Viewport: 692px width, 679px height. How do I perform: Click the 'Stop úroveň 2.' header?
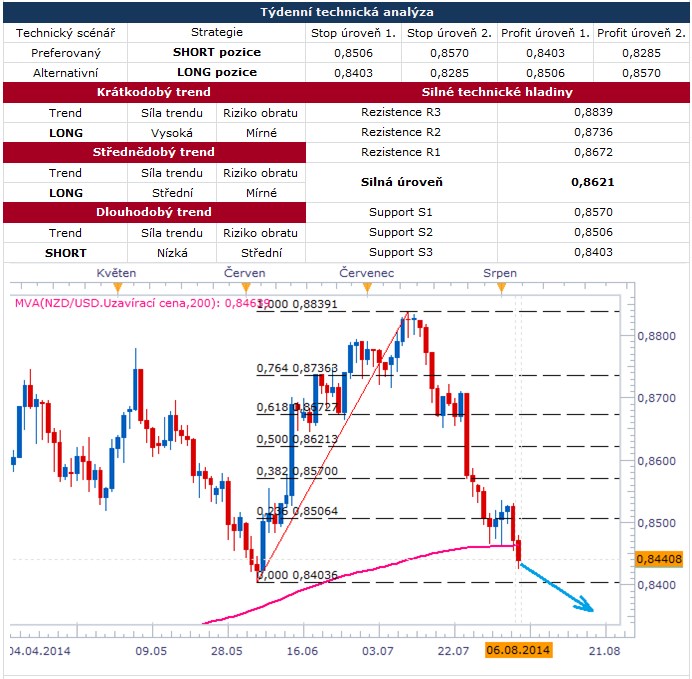[x=449, y=33]
